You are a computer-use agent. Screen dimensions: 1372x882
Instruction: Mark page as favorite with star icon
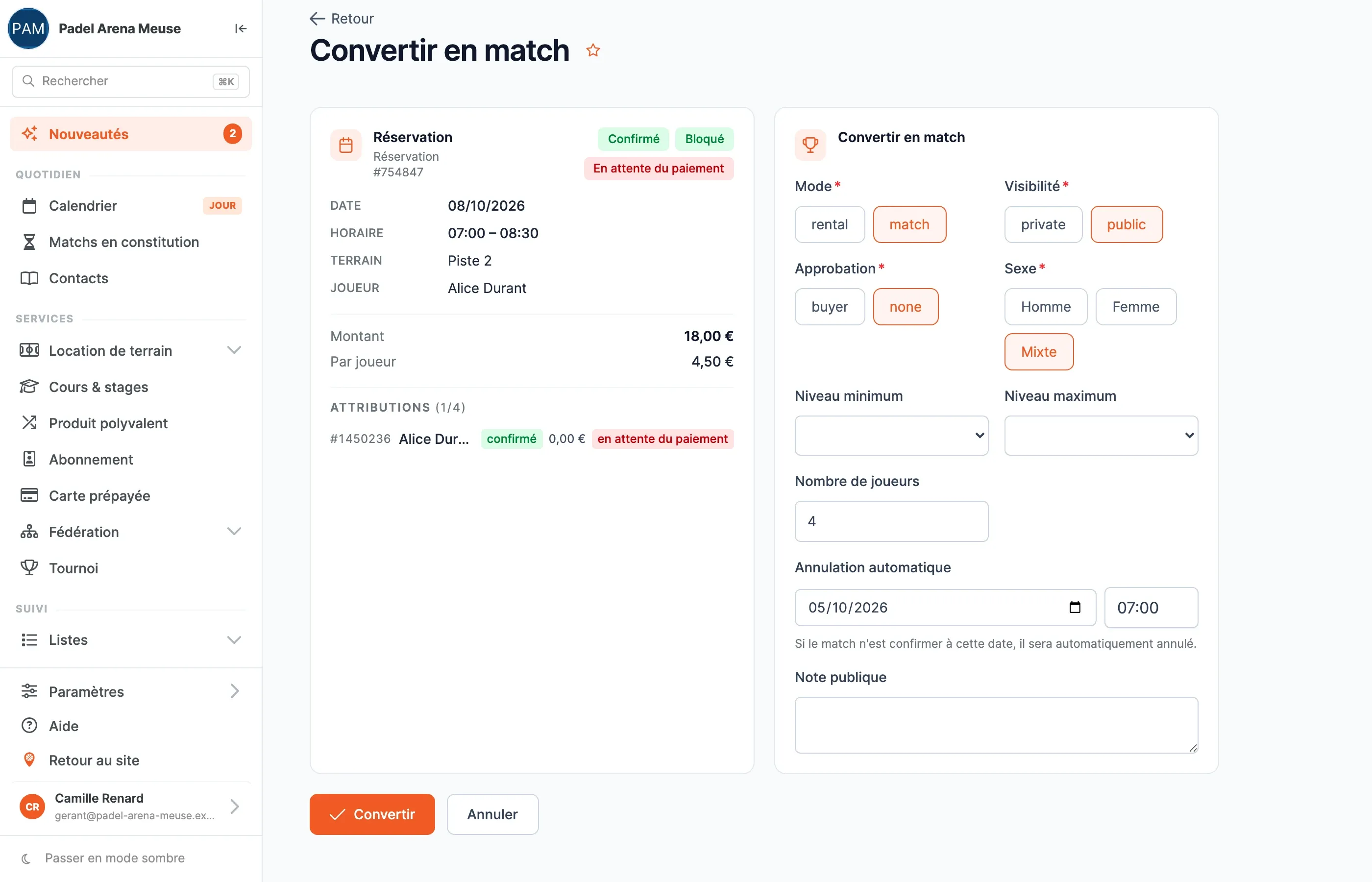[x=593, y=50]
